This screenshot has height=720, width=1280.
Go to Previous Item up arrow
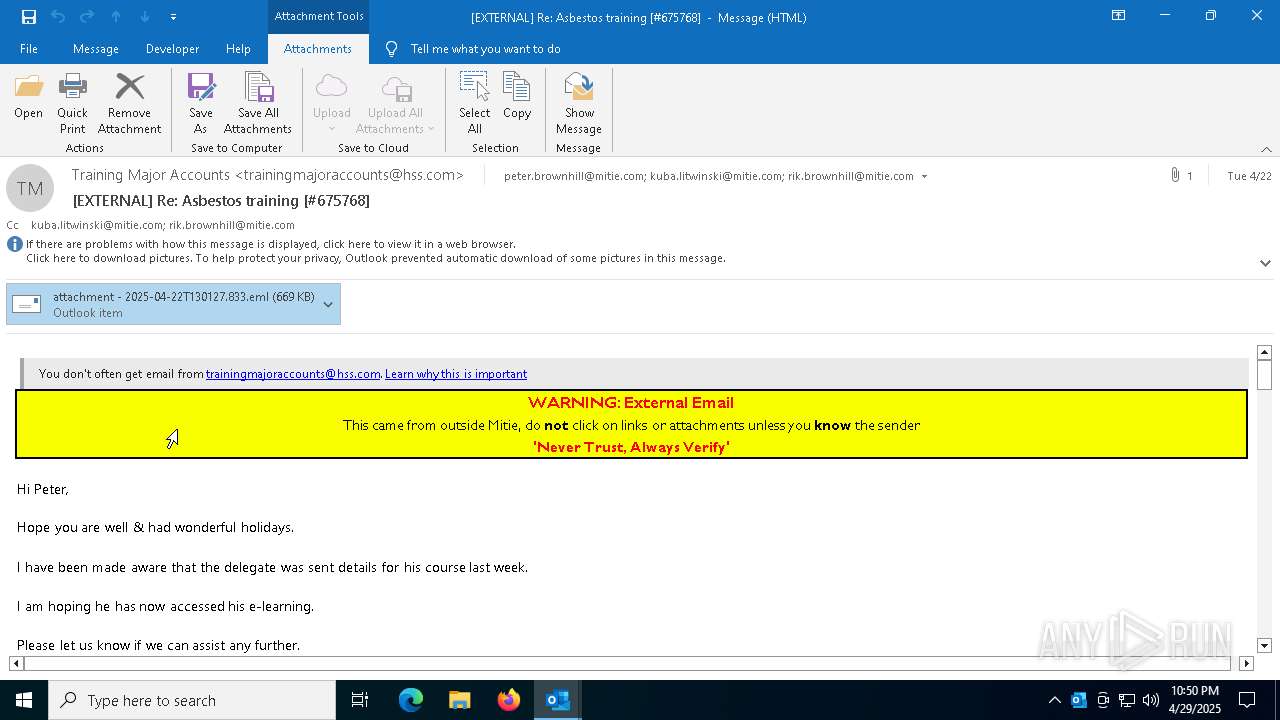click(x=116, y=16)
